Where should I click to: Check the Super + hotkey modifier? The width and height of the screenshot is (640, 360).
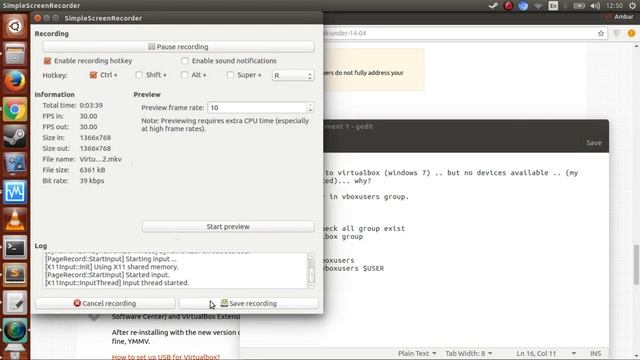click(230, 75)
